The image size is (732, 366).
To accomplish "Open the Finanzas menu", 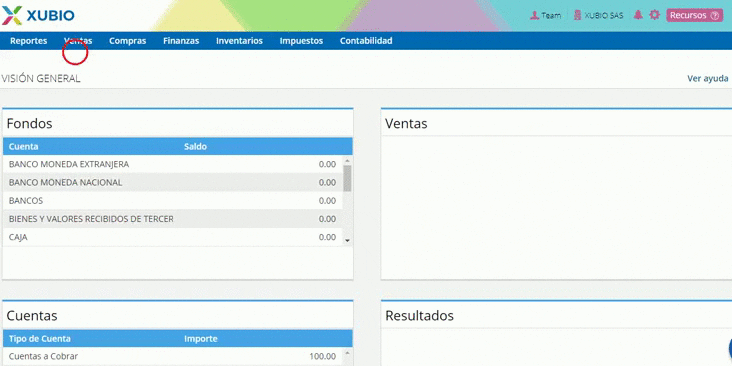I will coord(181,41).
